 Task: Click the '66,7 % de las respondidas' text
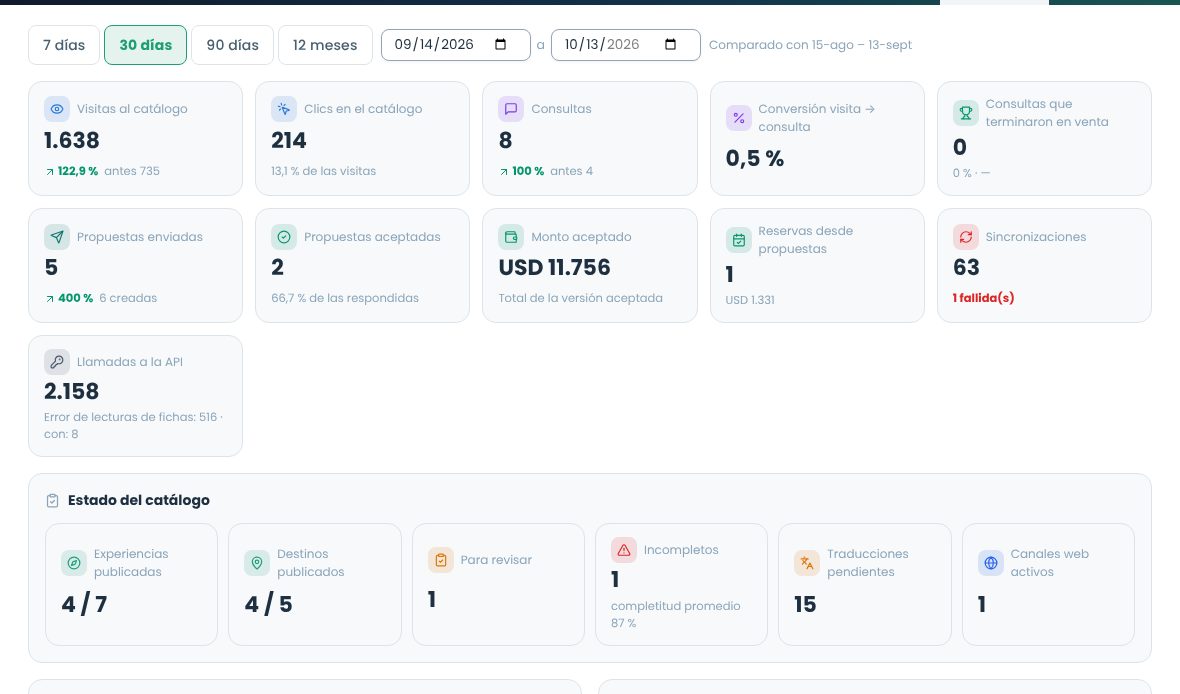pos(345,298)
